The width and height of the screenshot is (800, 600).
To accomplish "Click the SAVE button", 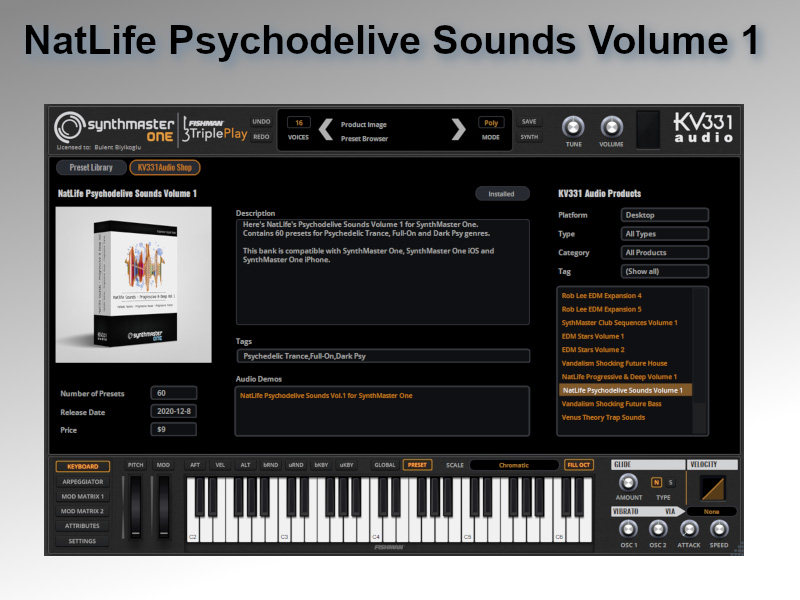I will pos(529,121).
